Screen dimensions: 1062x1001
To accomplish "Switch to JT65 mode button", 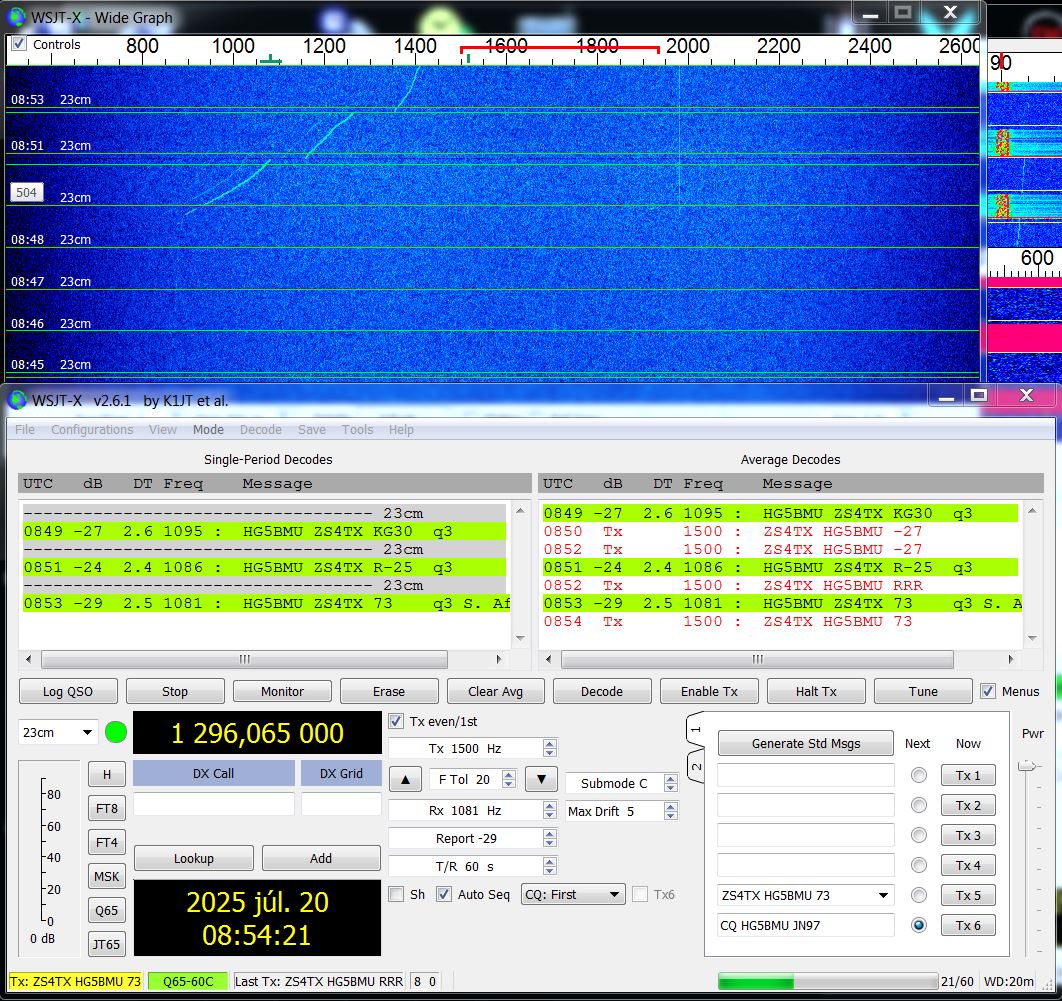I will click(106, 944).
